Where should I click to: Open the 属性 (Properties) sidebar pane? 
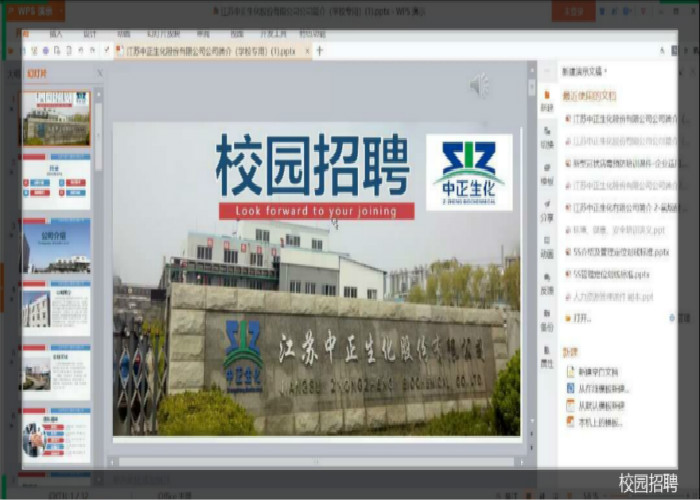[x=547, y=357]
